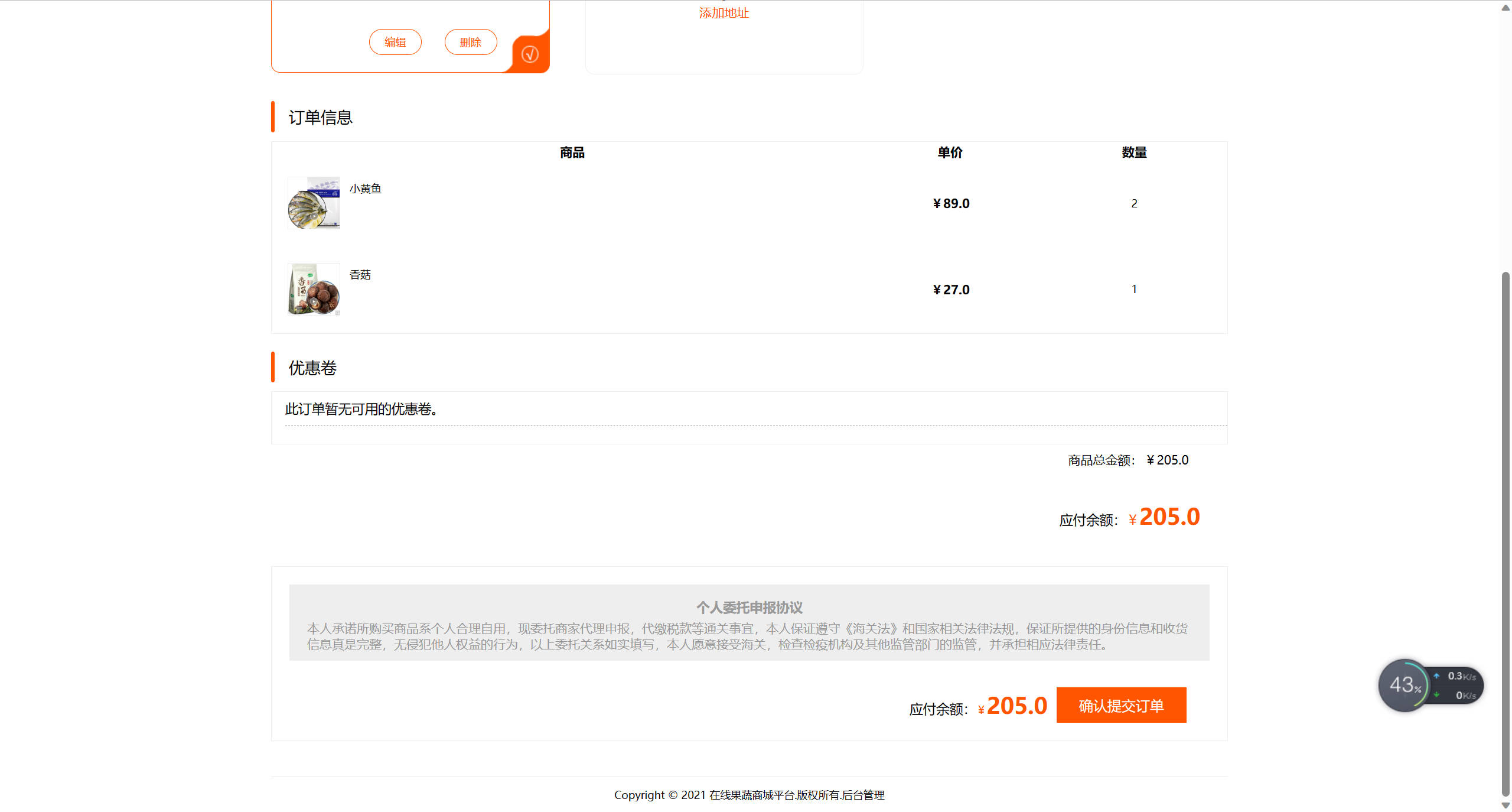This screenshot has height=812, width=1512.
Task: Open the 香菇 product image
Action: coord(313,289)
